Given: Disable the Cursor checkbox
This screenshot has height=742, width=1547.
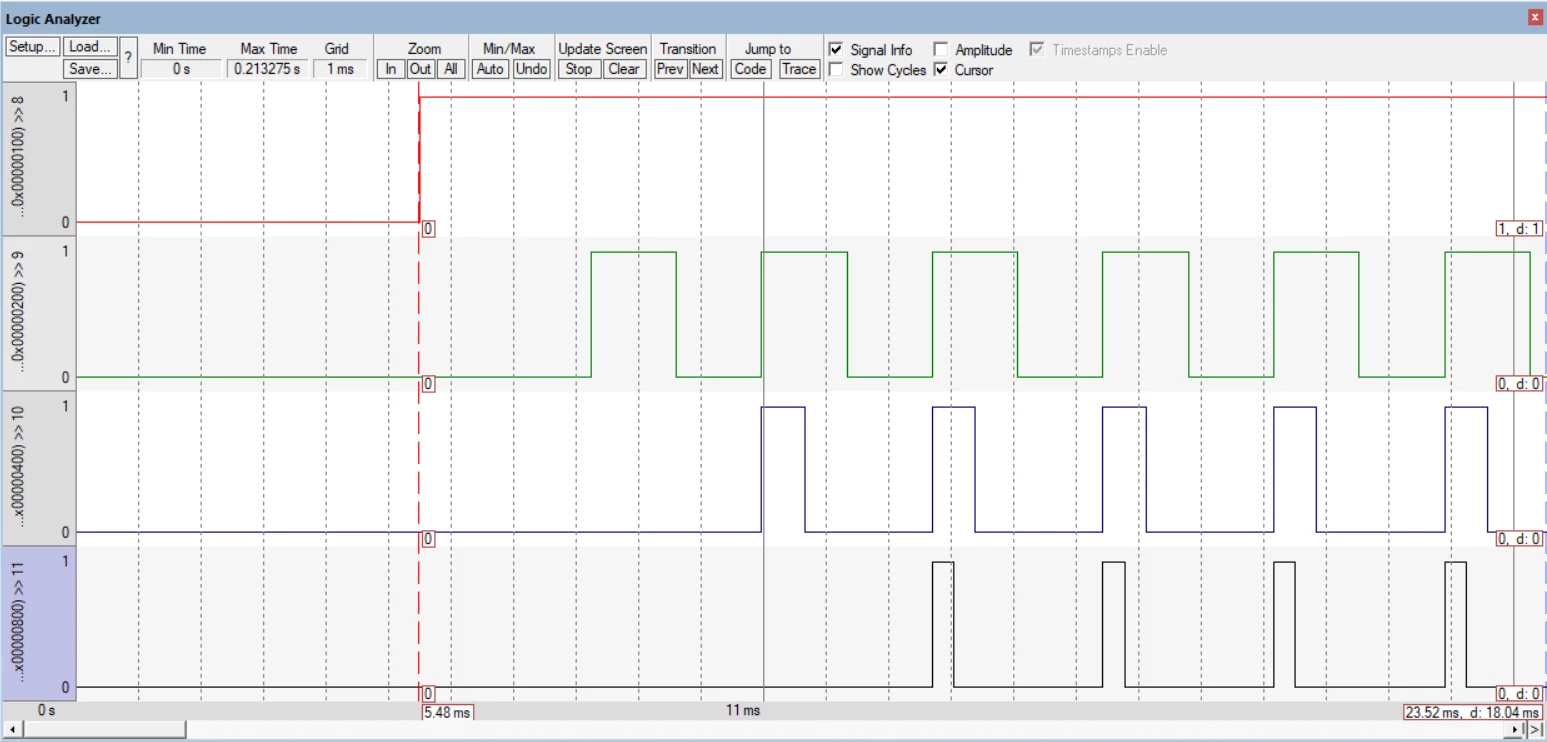Looking at the screenshot, I should 940,70.
